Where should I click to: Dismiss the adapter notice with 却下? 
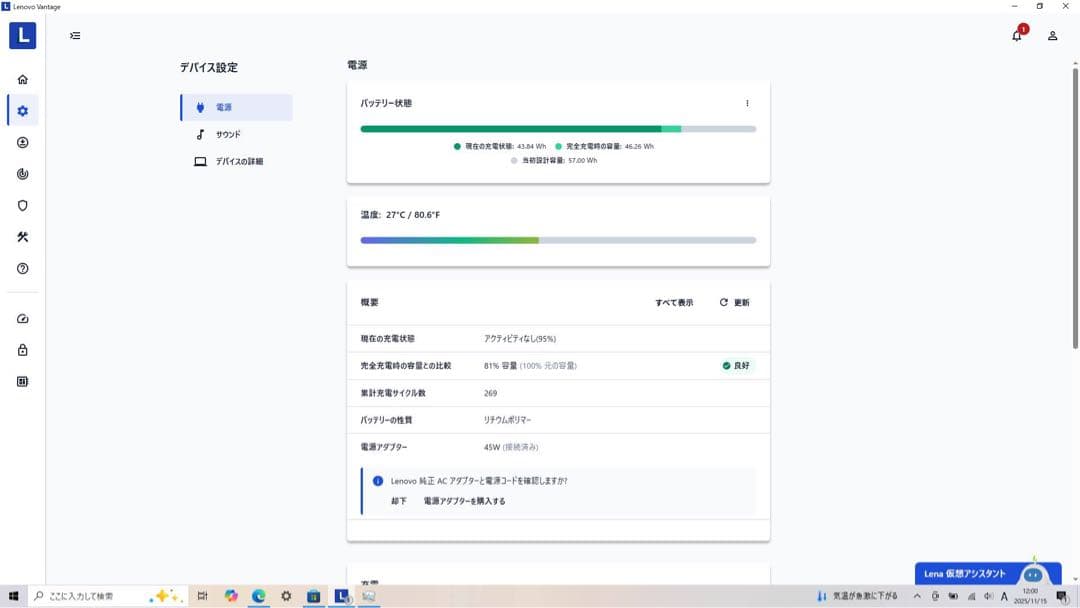[399, 501]
